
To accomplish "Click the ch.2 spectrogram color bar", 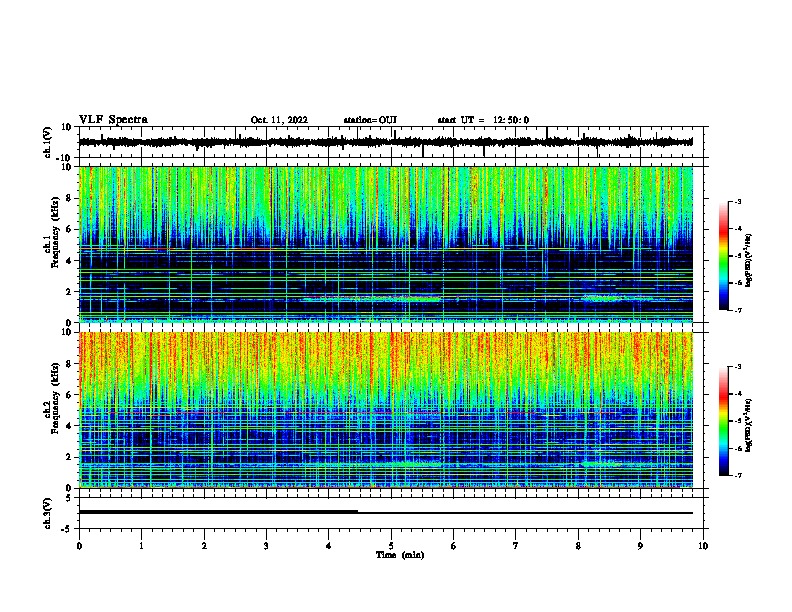I will [x=724, y=421].
